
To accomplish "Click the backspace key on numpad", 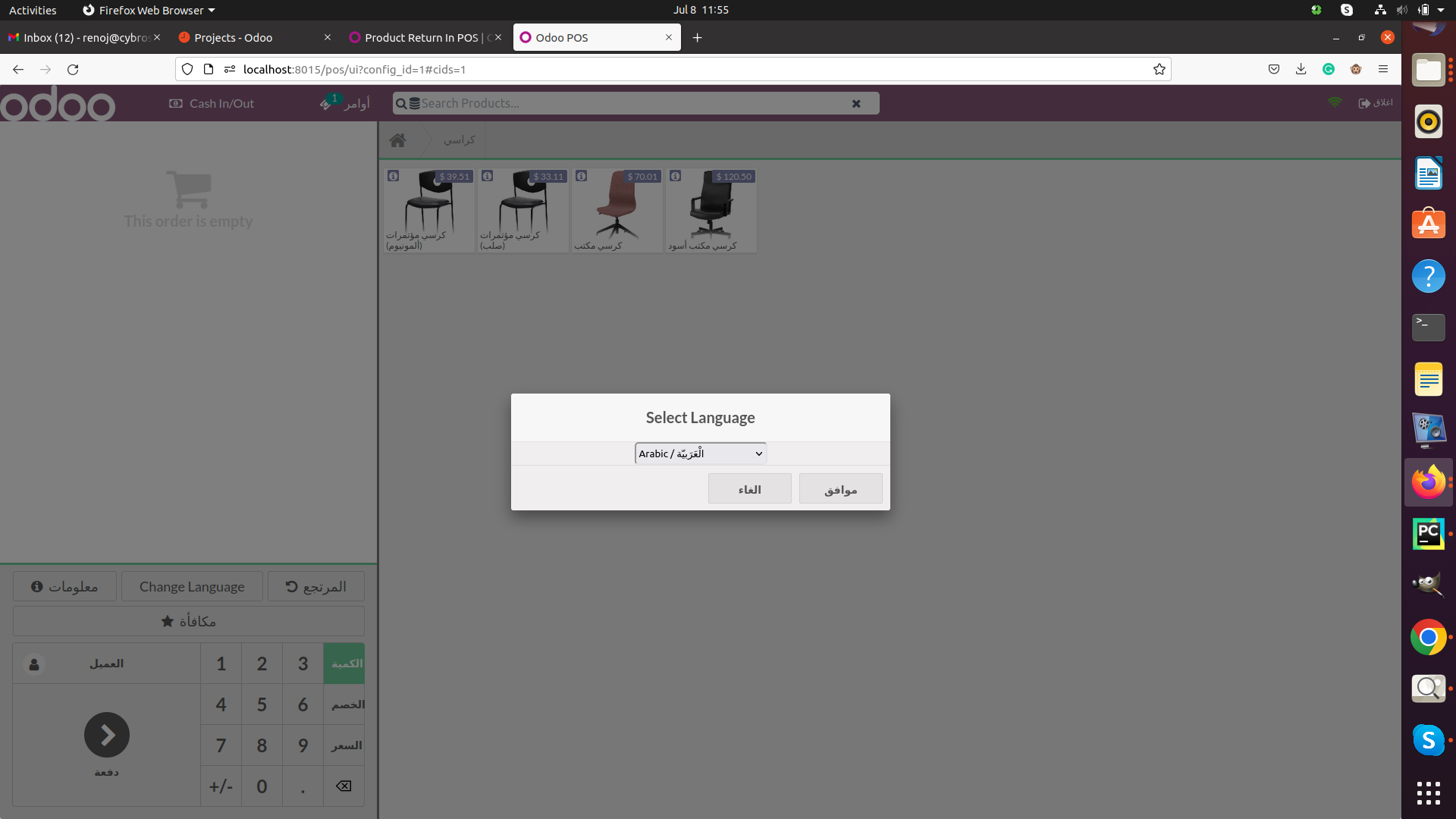I will 344,786.
